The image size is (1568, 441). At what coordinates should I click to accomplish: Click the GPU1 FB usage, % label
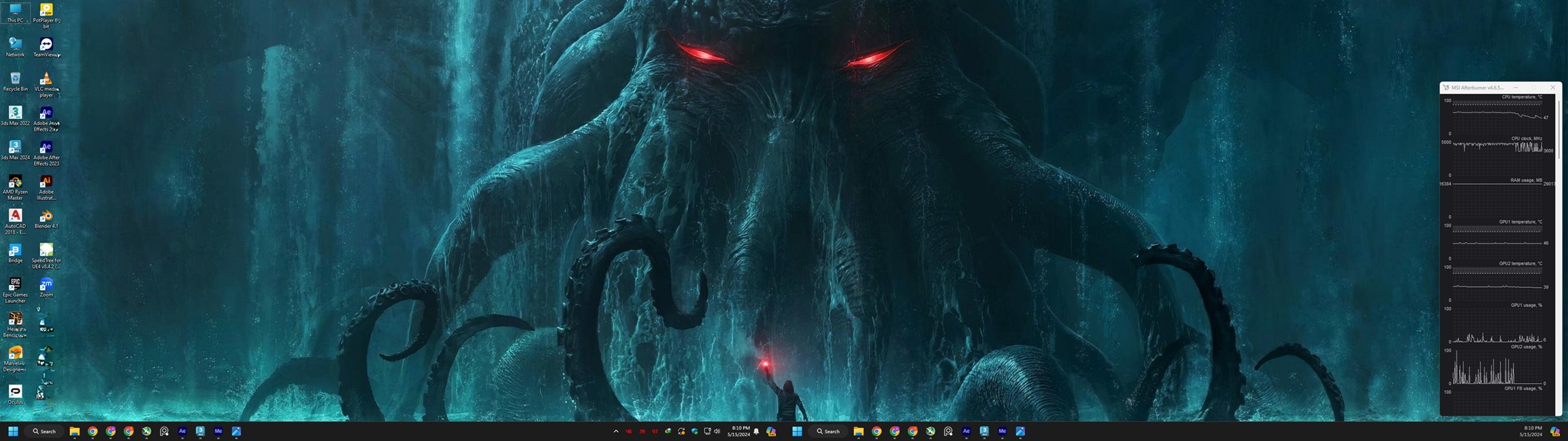tap(1523, 389)
